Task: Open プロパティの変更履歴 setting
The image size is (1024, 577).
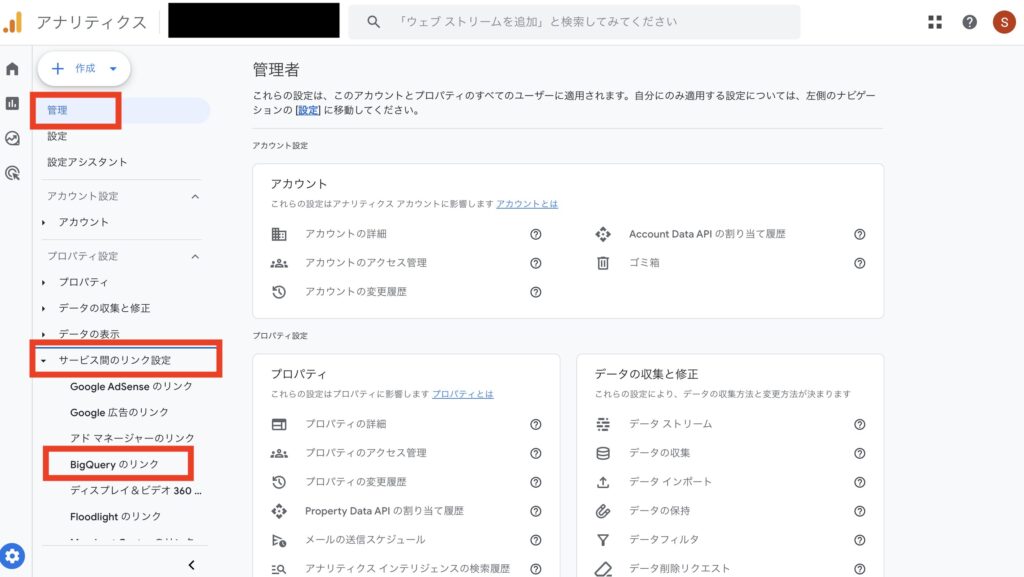Action: tap(356, 482)
